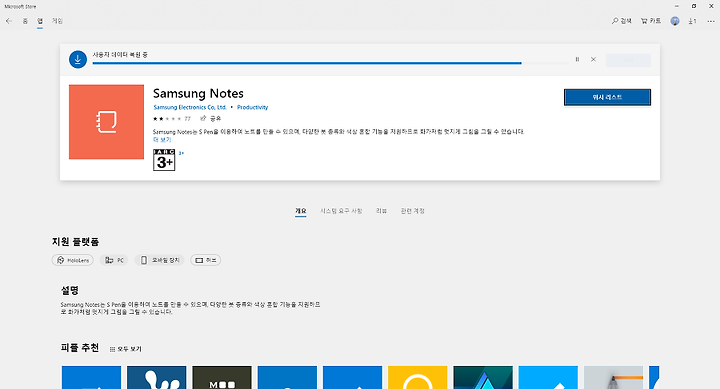Open the gray app tile with pencil image
The image size is (720, 389).
[613, 378]
